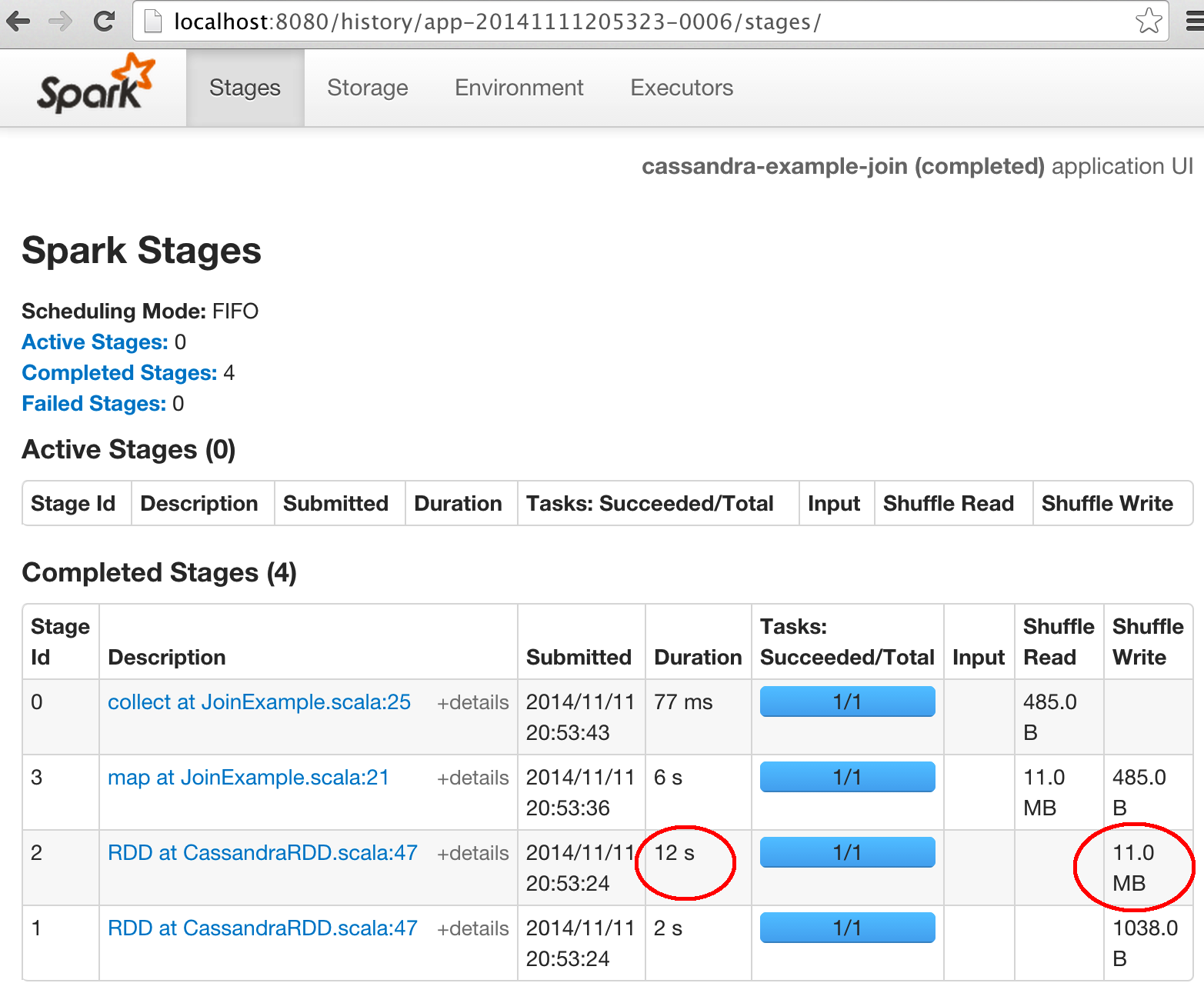Click Shuffle Write header in Completed Stages

pyautogui.click(x=1148, y=641)
